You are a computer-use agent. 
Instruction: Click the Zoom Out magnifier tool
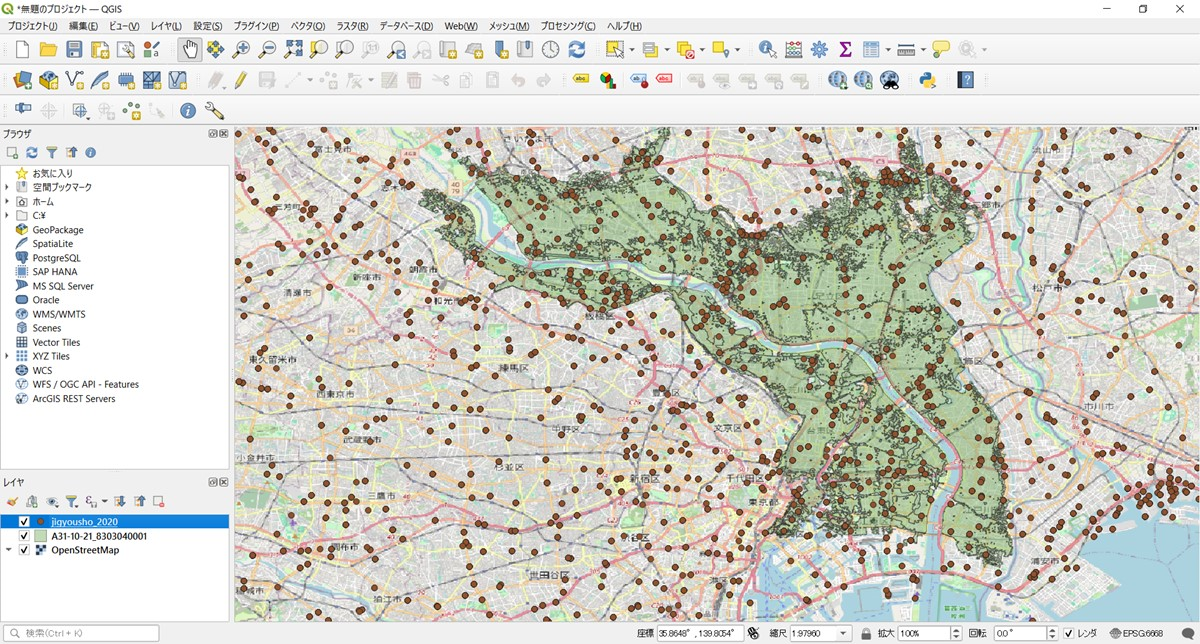click(x=267, y=49)
